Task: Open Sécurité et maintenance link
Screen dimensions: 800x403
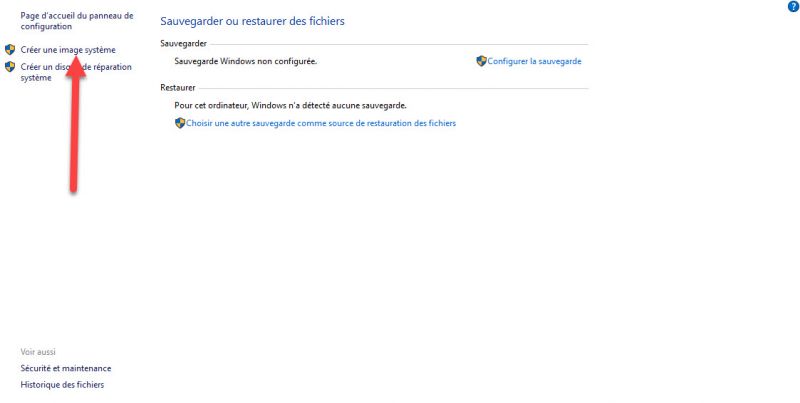Action: click(x=66, y=368)
